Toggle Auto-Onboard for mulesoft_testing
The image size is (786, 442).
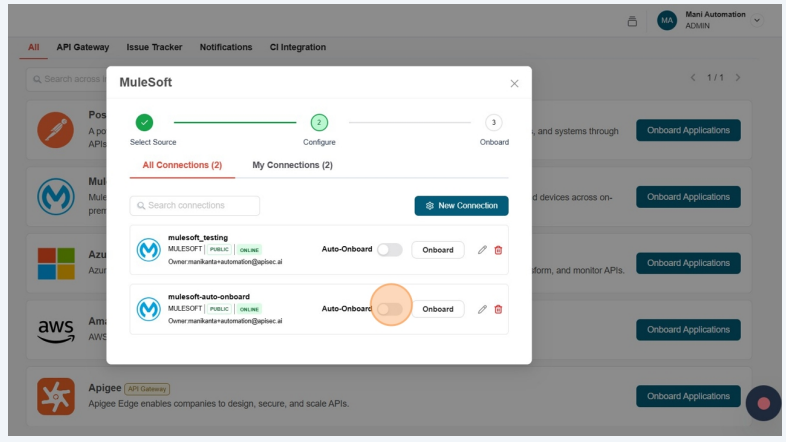pyautogui.click(x=389, y=250)
